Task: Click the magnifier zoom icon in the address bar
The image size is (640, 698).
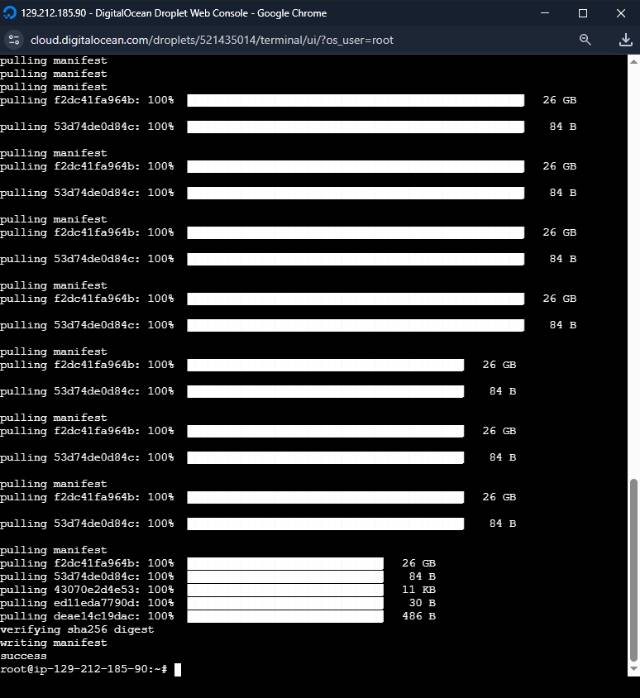Action: tap(586, 40)
